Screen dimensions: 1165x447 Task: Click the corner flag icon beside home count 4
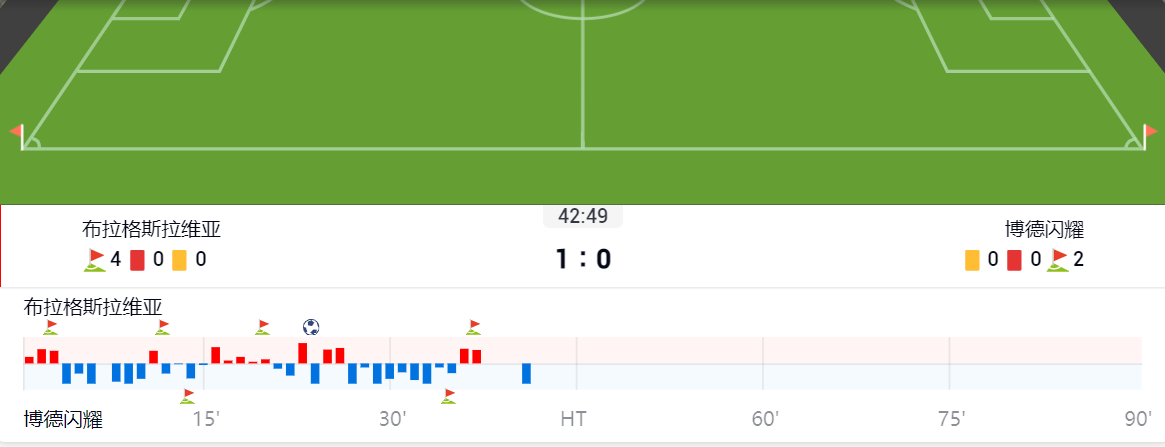coord(95,260)
